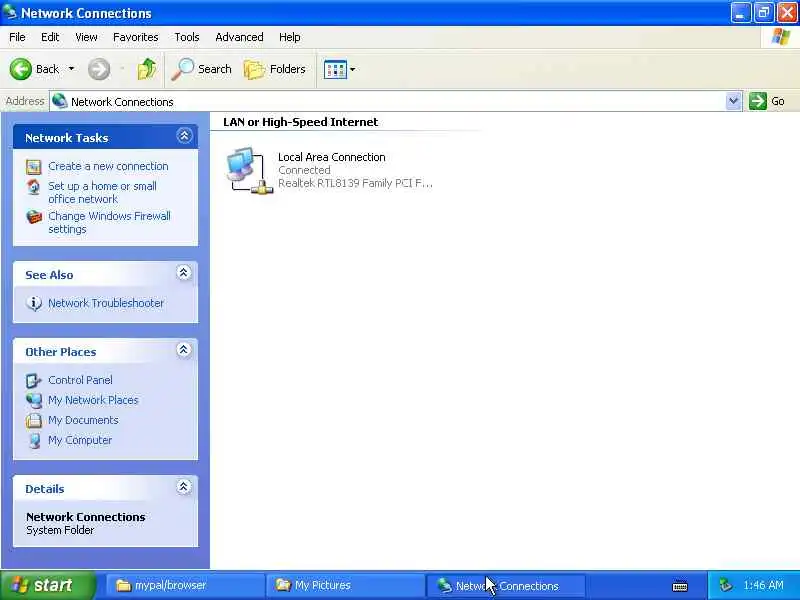Screen dimensions: 800x600
Task: Click the LAN or High-Speed Internet header
Action: coord(301,122)
